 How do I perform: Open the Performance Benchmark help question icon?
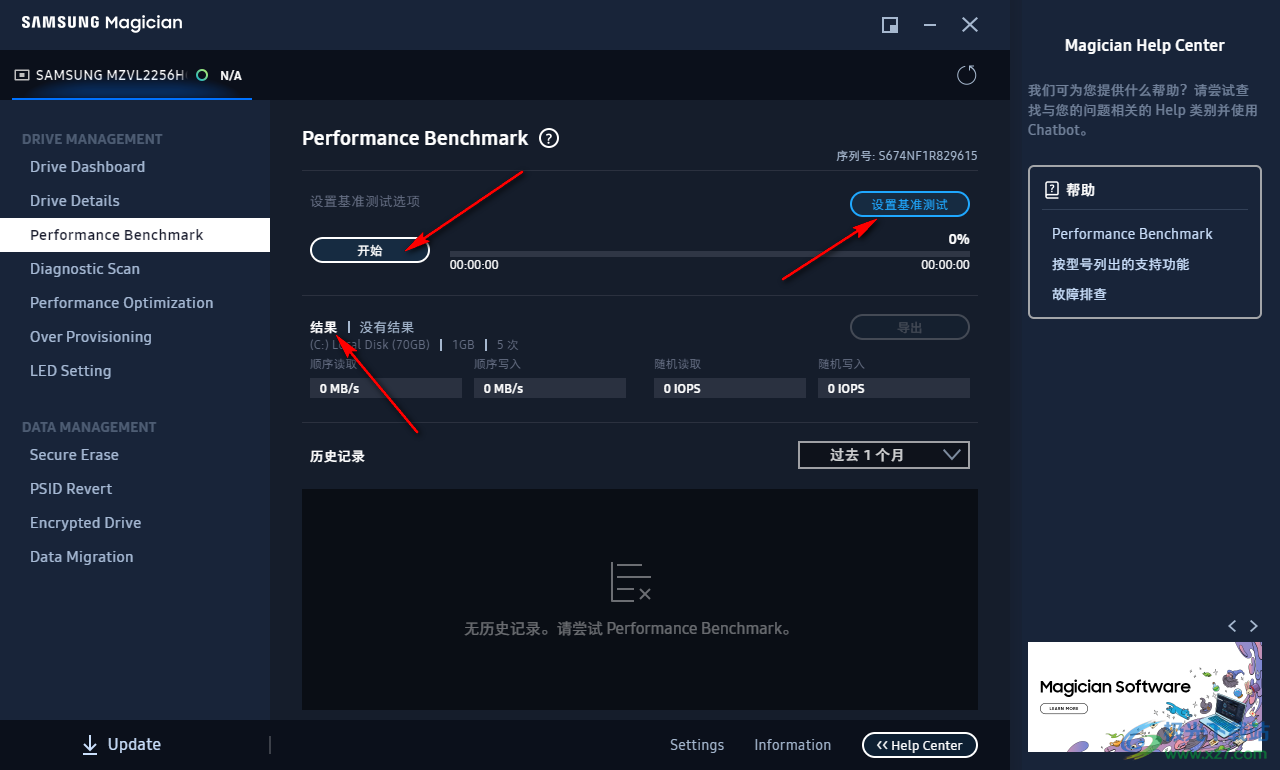549,139
